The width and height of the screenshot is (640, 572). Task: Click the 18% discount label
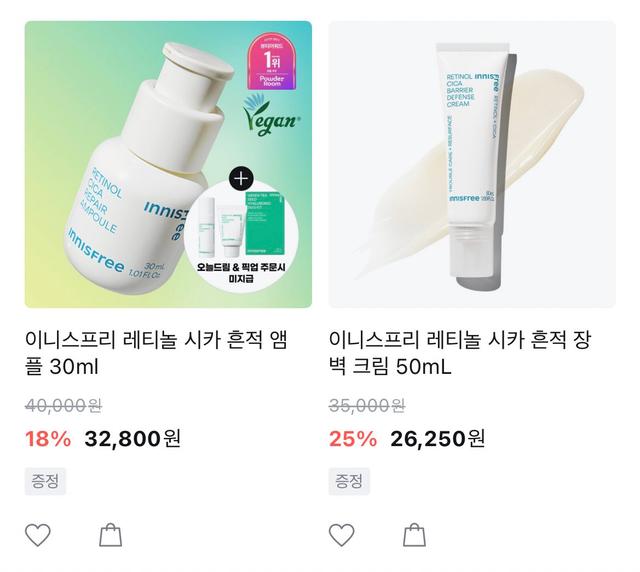(x=48, y=439)
